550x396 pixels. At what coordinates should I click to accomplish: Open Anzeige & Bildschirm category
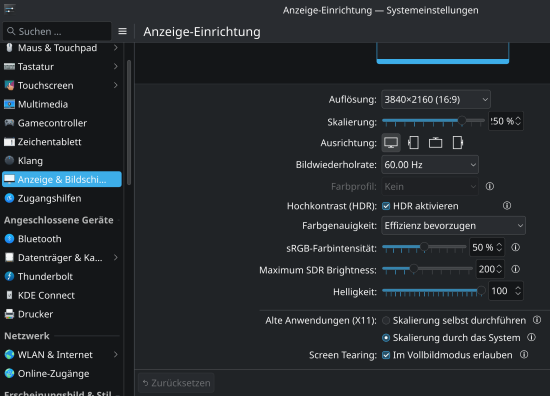62,179
